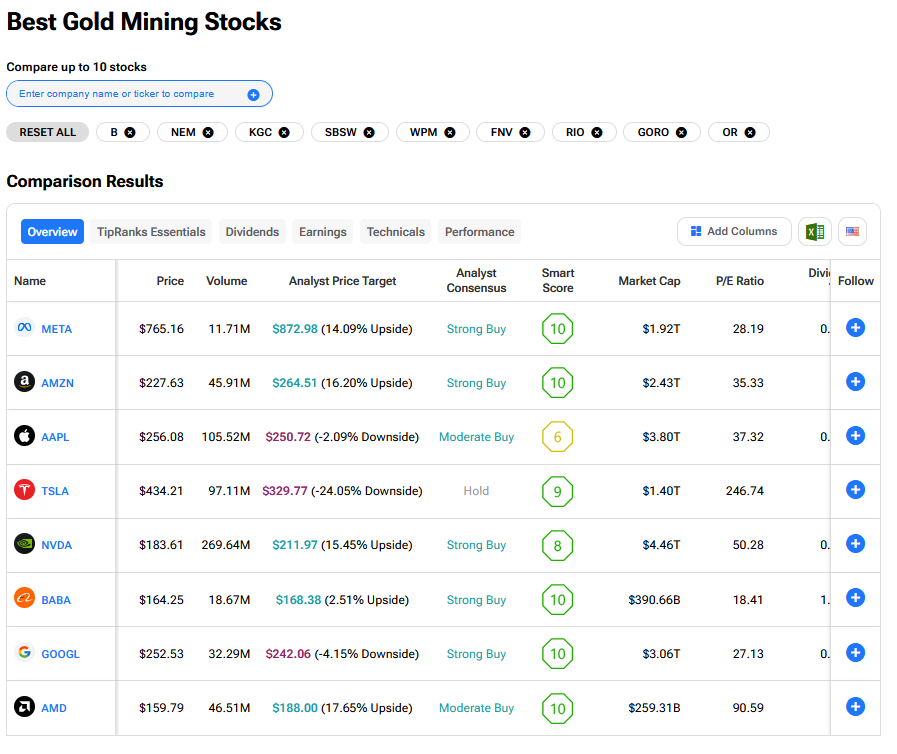This screenshot has height=754, width=897.
Task: Switch to the Earnings tab
Action: point(323,232)
